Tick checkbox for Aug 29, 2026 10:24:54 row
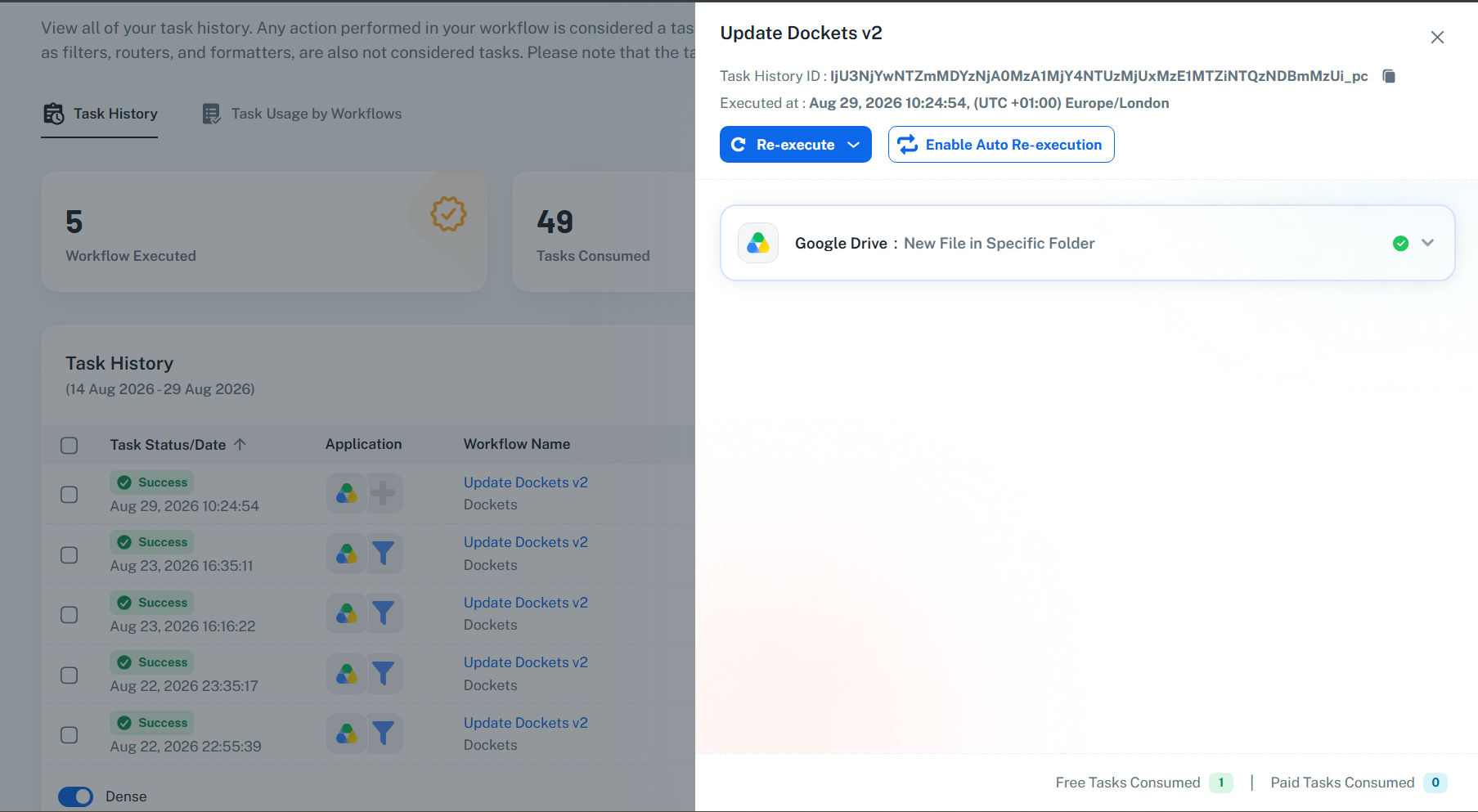 click(70, 495)
